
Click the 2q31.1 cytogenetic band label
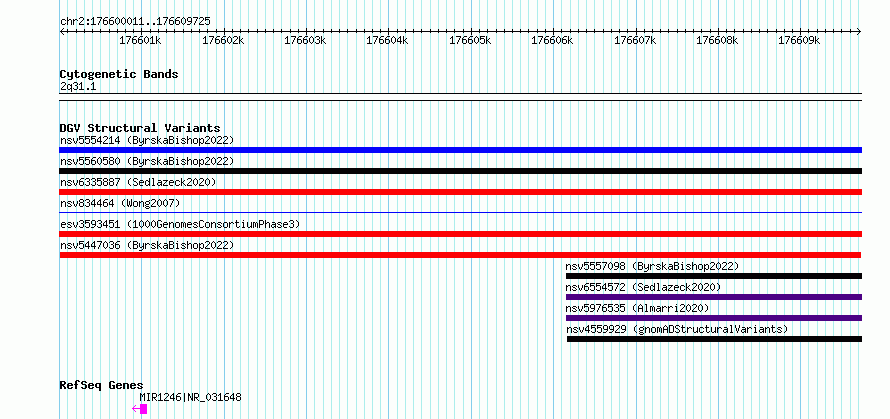tap(78, 87)
